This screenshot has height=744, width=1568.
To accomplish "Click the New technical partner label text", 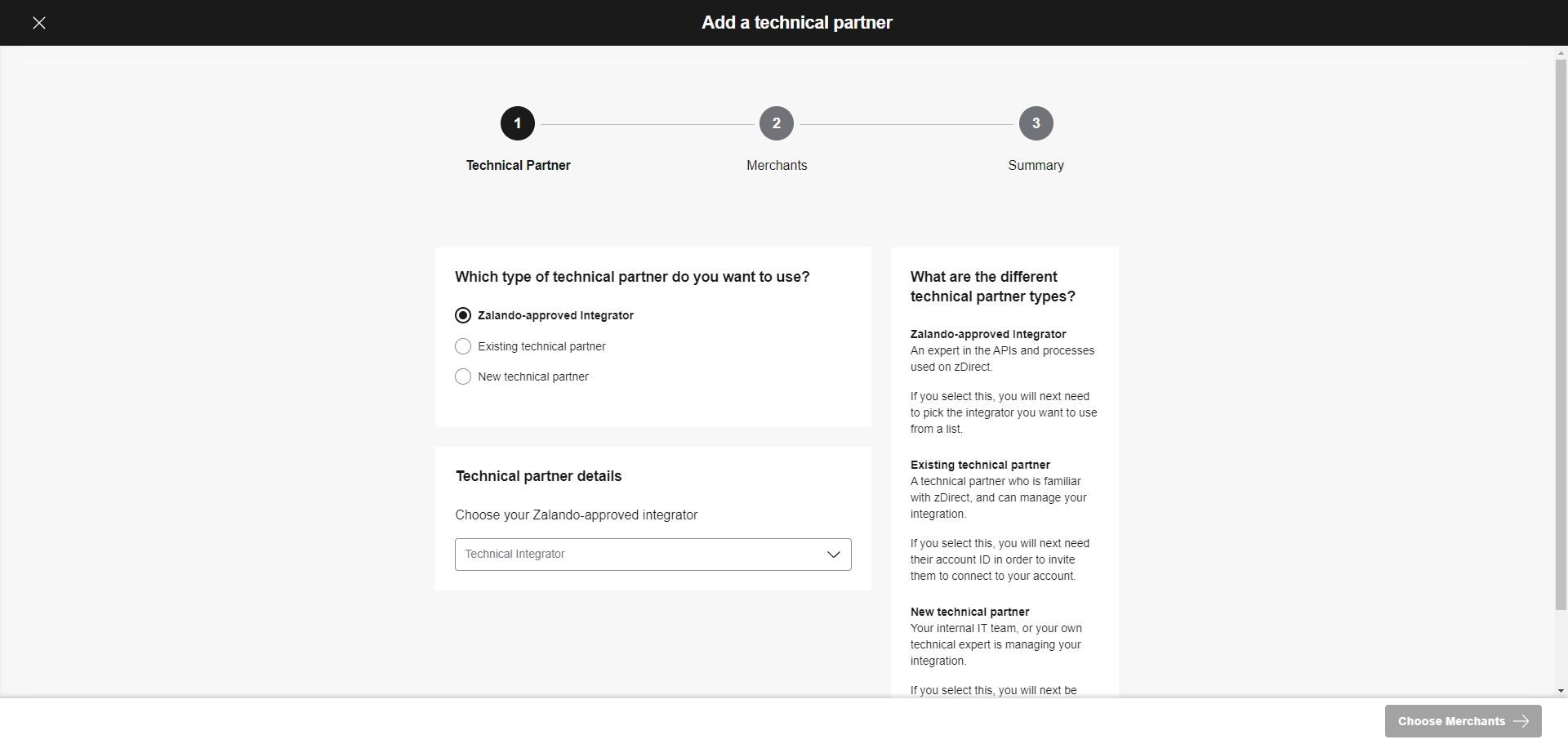I will (x=532, y=376).
